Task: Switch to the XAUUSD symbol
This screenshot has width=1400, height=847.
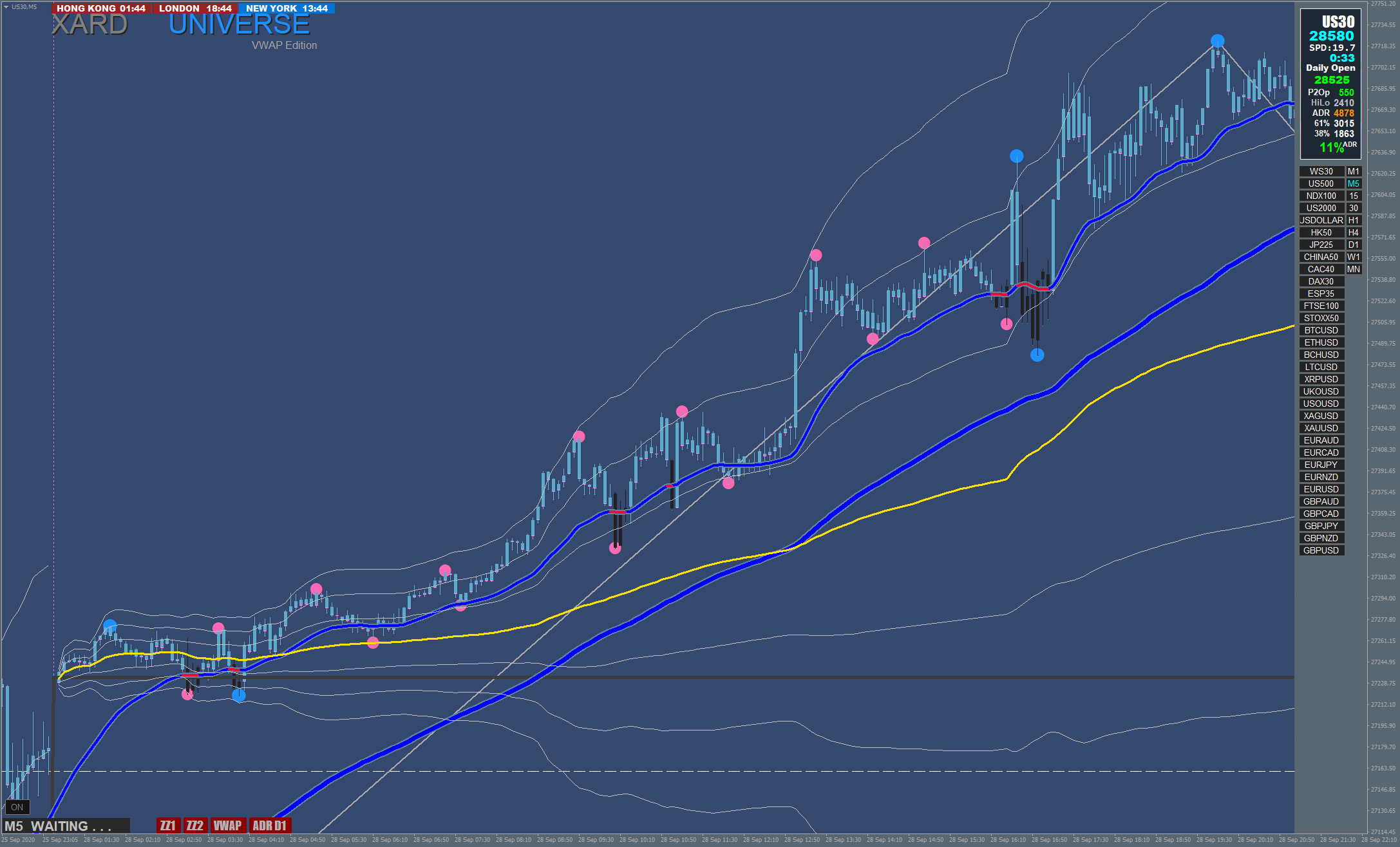Action: coord(1321,428)
